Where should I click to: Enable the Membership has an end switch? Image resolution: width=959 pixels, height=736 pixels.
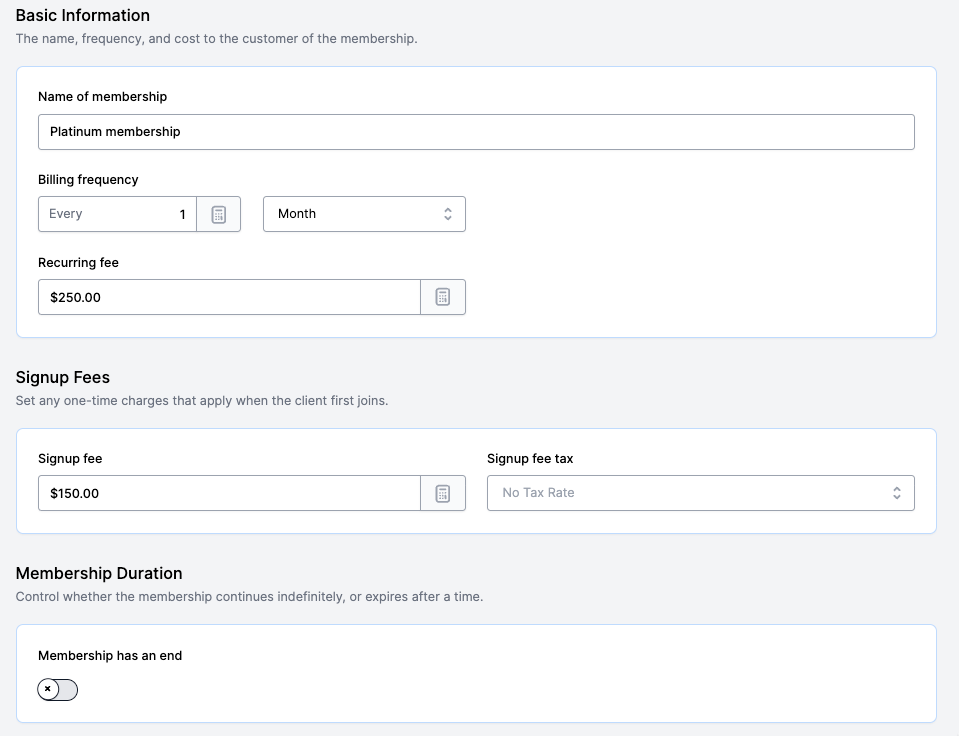[x=58, y=689]
